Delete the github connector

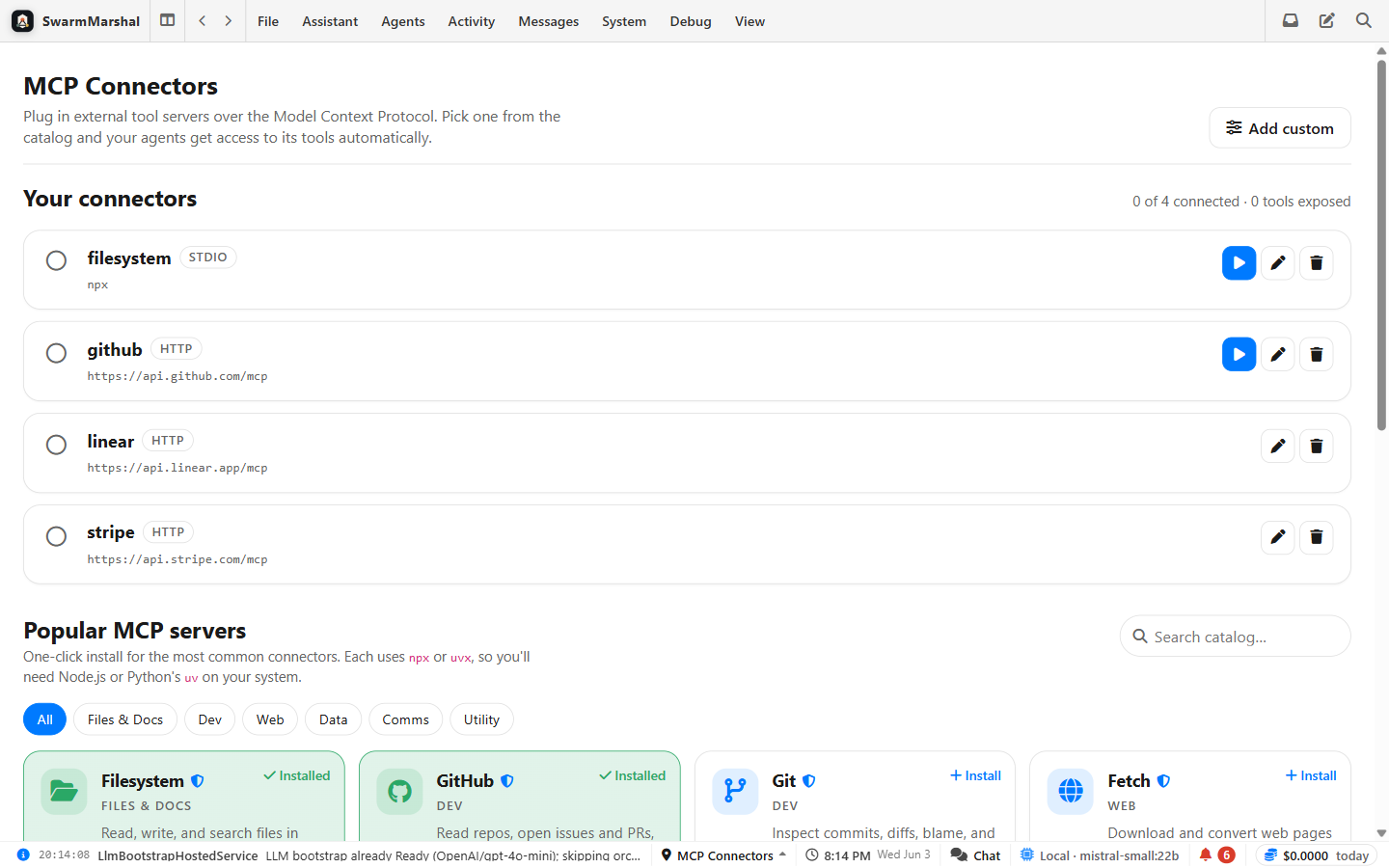coord(1317,355)
